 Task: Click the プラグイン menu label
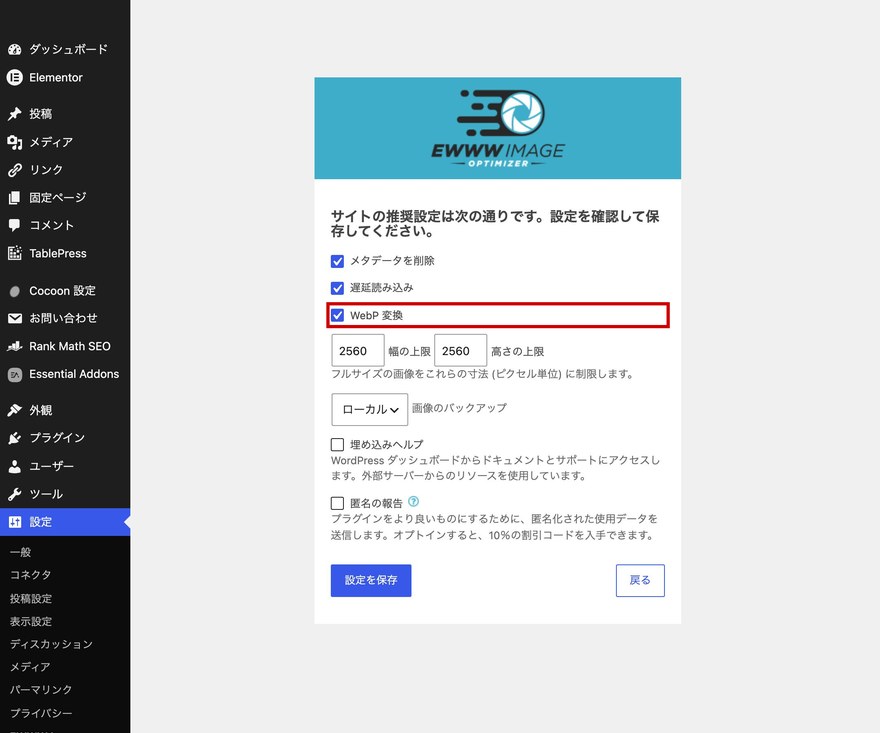click(x=57, y=438)
